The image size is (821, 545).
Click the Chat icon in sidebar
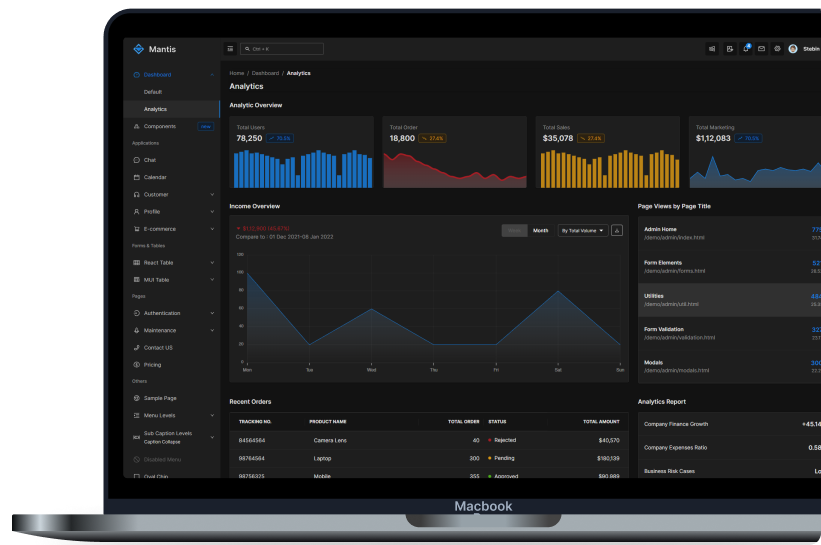136,160
